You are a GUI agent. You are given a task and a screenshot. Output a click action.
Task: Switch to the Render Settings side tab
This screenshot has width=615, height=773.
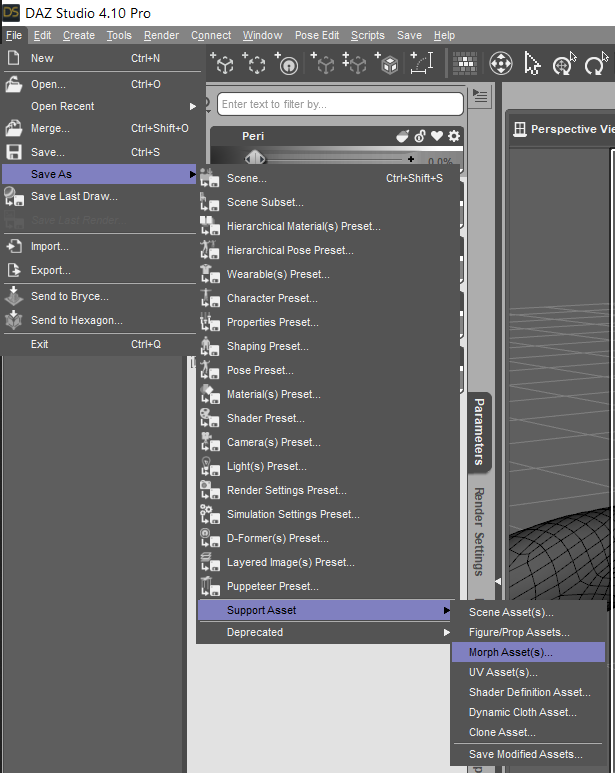pos(479,531)
